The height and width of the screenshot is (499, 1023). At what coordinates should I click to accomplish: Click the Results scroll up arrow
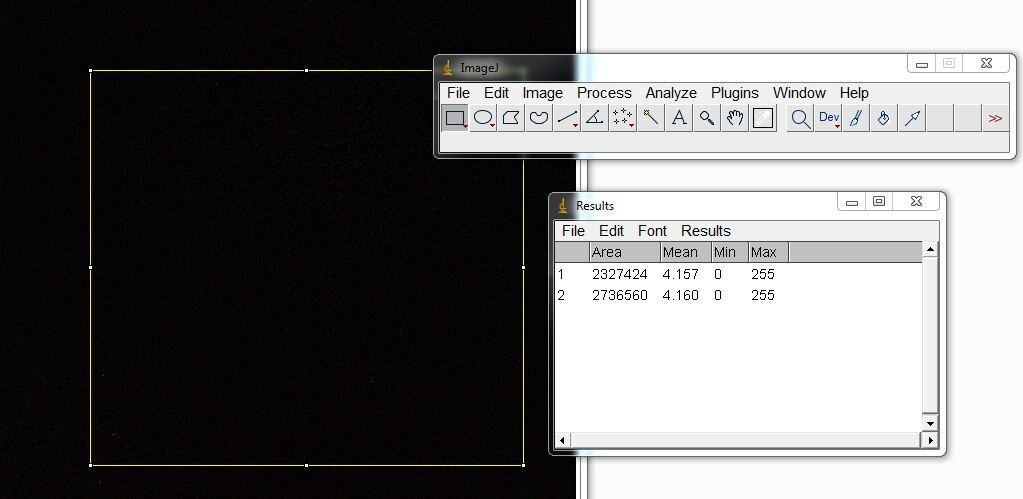[930, 249]
